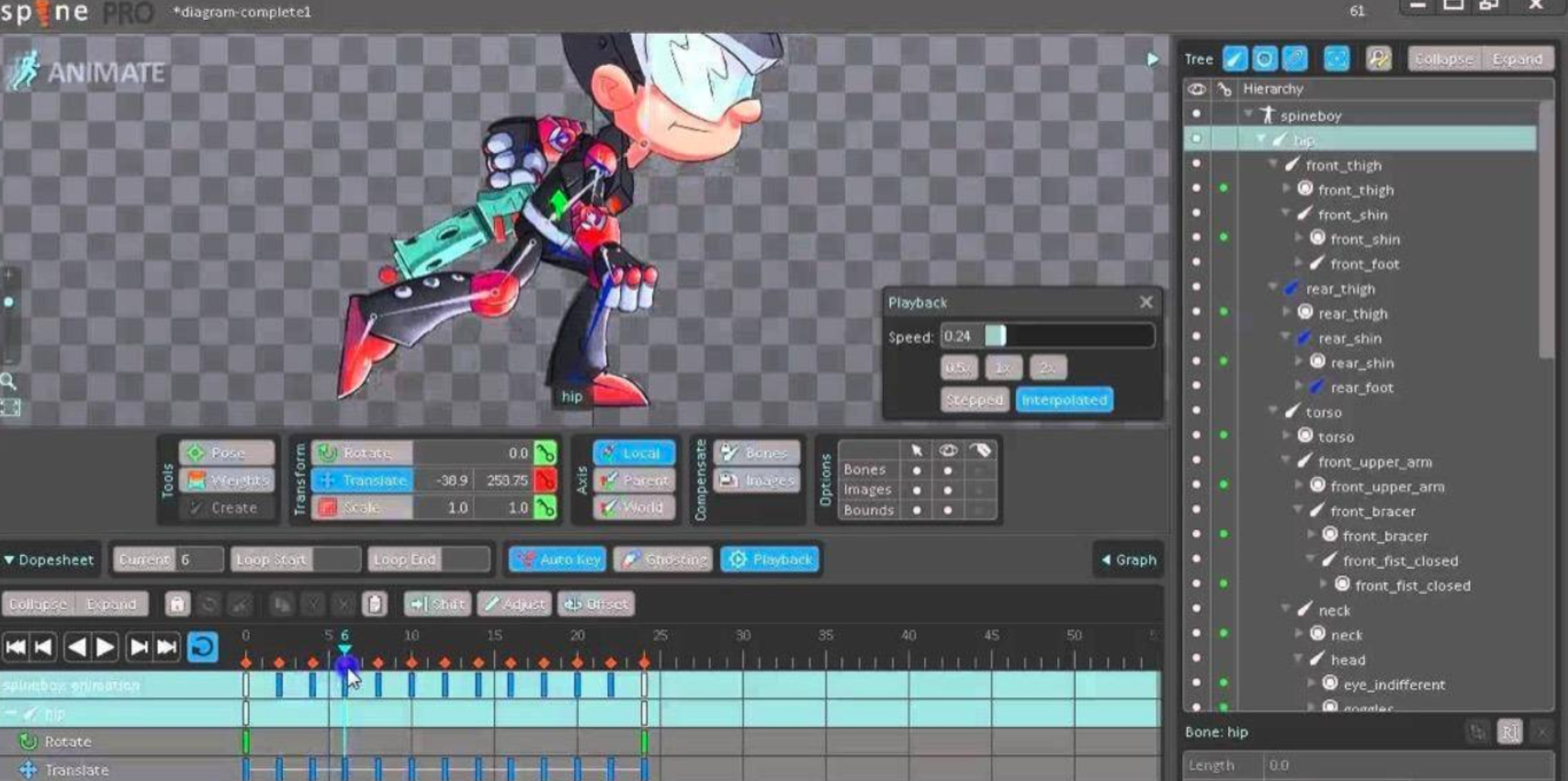Click the Rotate key icon in Transform
This screenshot has width=1568, height=781.
(545, 453)
